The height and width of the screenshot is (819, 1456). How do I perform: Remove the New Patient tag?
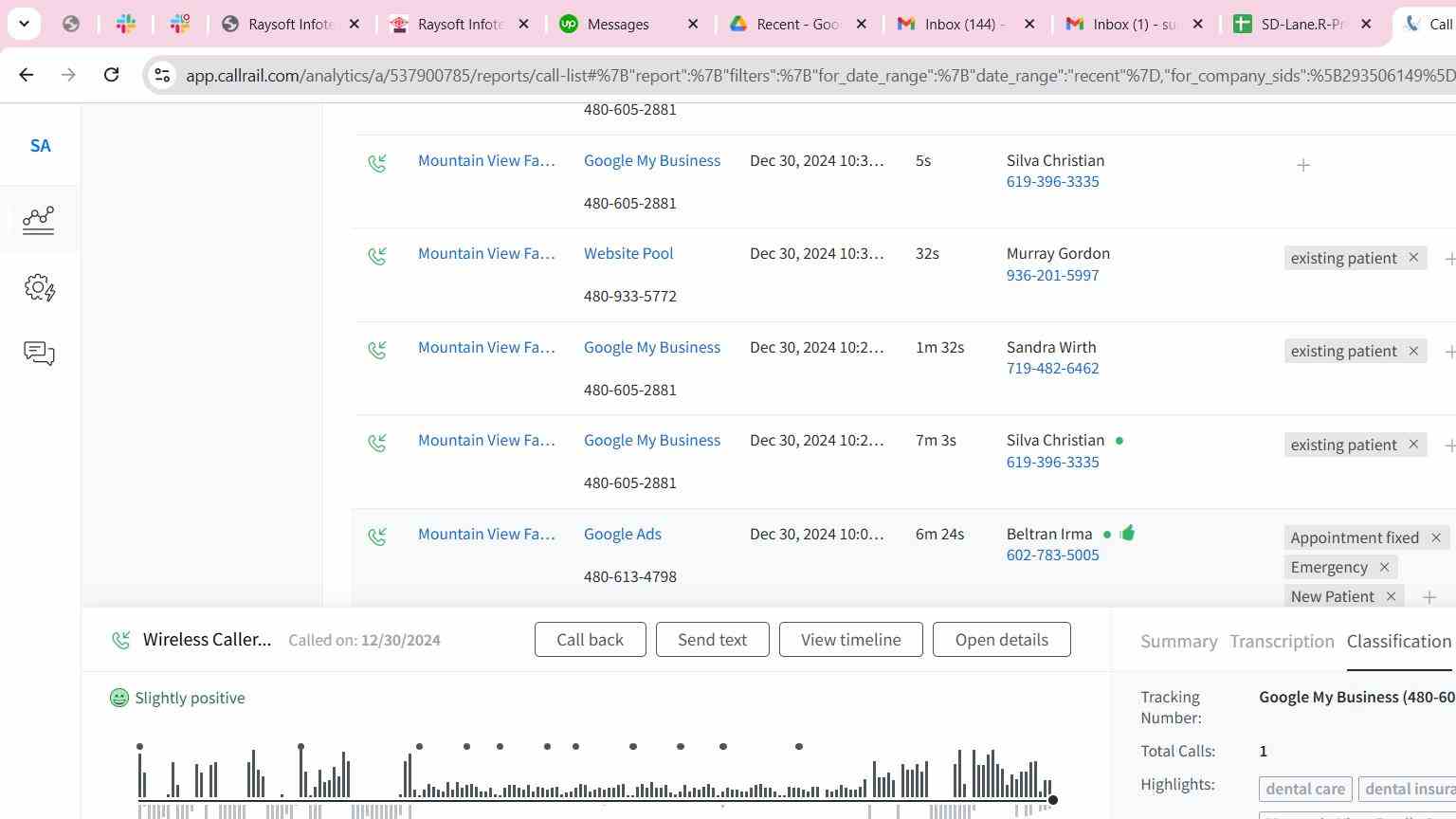1391,596
